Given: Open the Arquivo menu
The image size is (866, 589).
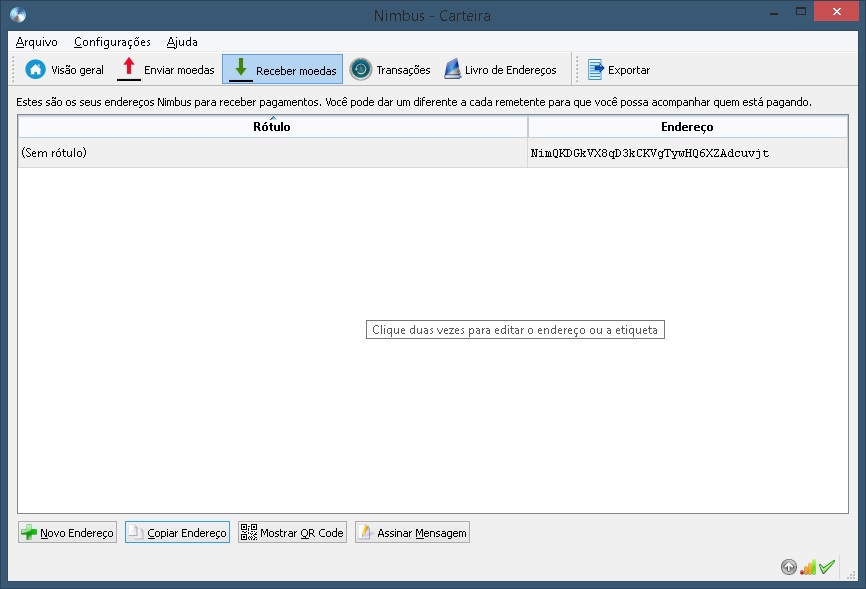Looking at the screenshot, I should [x=36, y=42].
